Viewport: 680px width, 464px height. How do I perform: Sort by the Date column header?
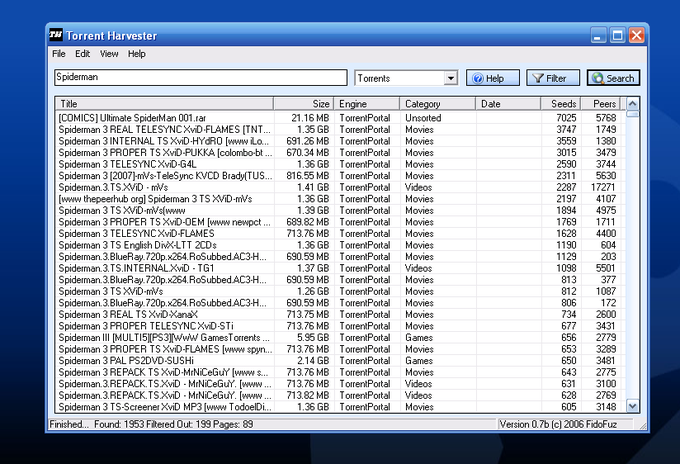[x=508, y=104]
